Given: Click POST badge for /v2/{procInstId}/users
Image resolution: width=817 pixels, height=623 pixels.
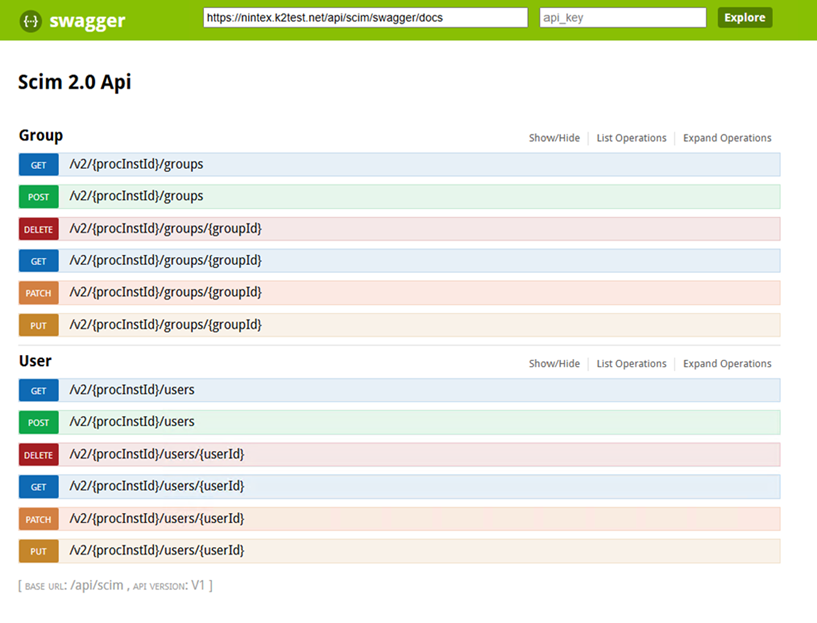Looking at the screenshot, I should coord(39,422).
